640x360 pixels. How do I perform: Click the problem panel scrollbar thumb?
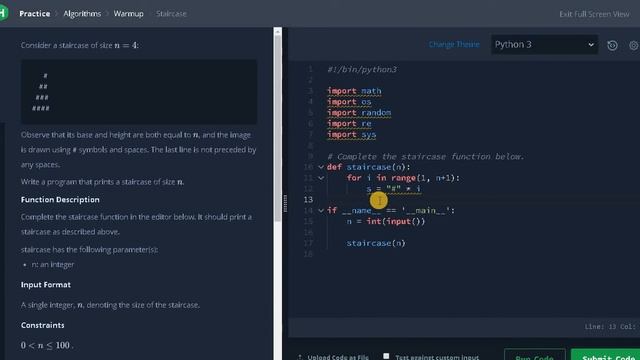[x=278, y=127]
